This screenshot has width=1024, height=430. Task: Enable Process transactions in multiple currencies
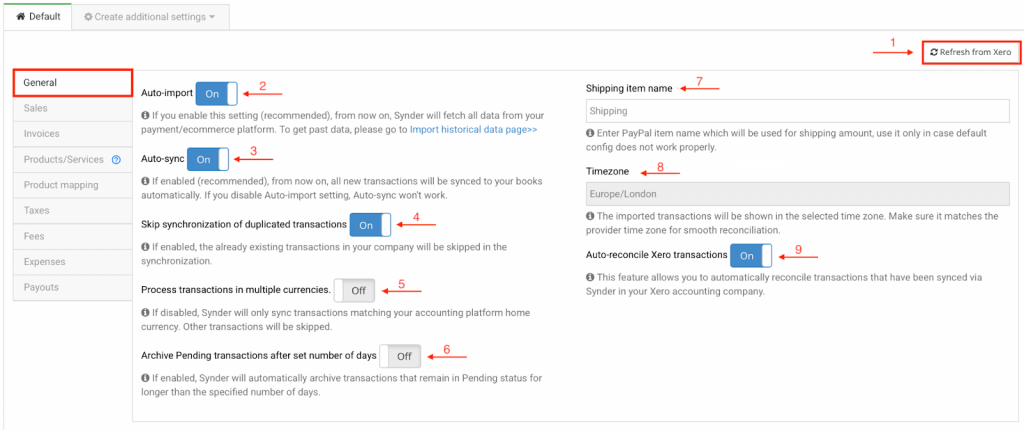(x=355, y=290)
